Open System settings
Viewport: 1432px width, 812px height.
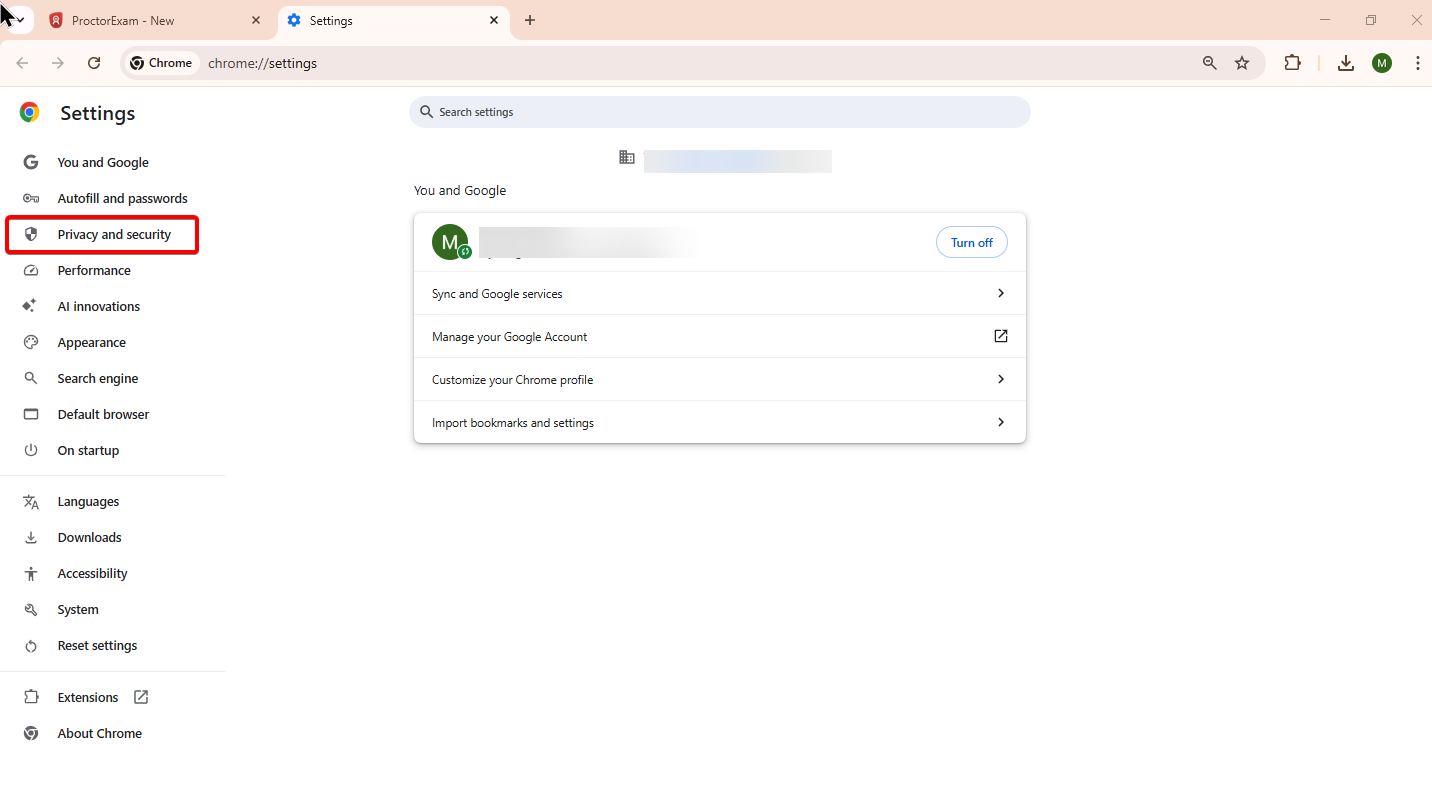(x=78, y=609)
